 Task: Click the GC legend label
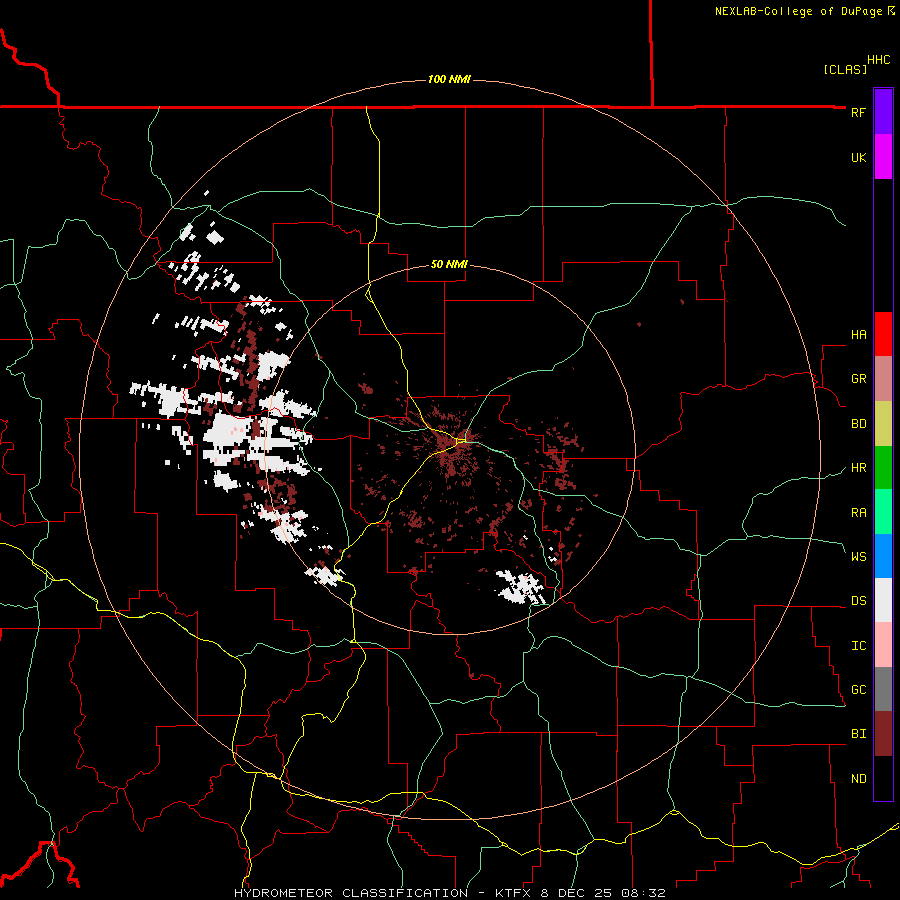click(858, 690)
